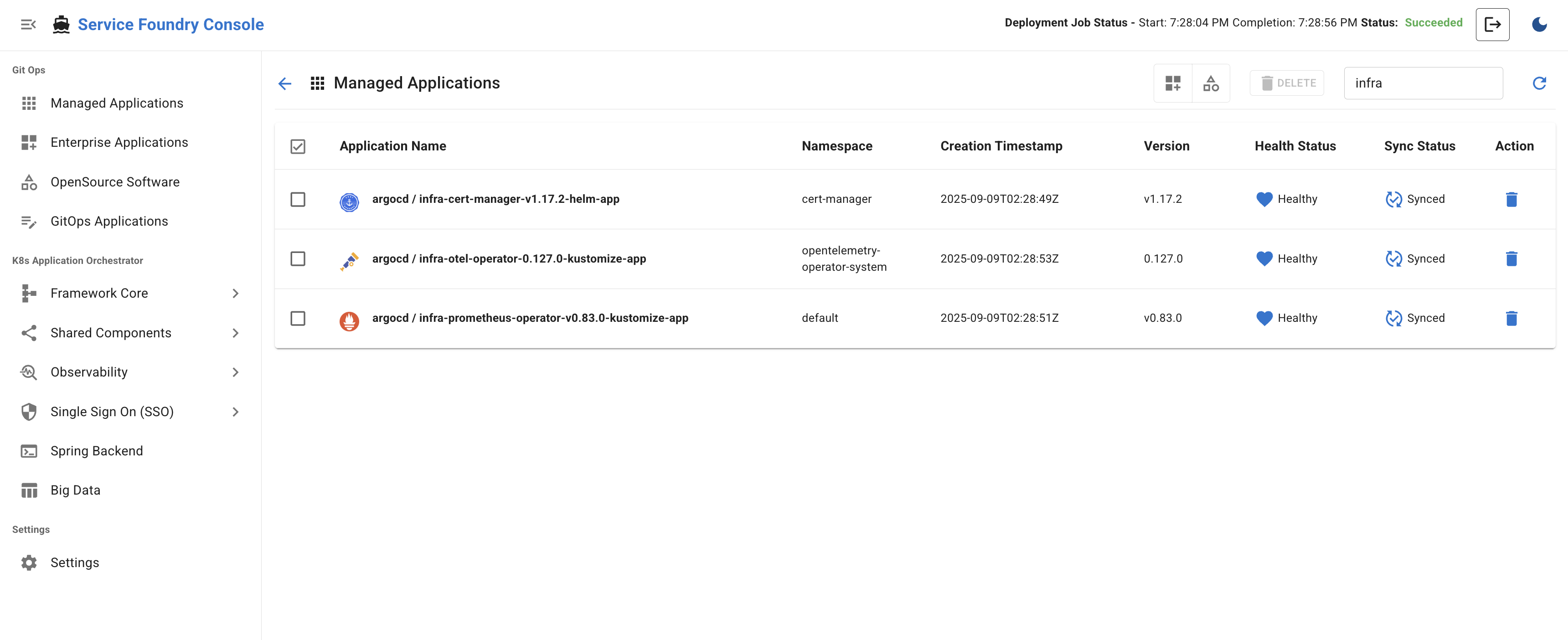The height and width of the screenshot is (640, 1568).
Task: Delete infra-cert-manager app via trash icon
Action: pyautogui.click(x=1511, y=200)
